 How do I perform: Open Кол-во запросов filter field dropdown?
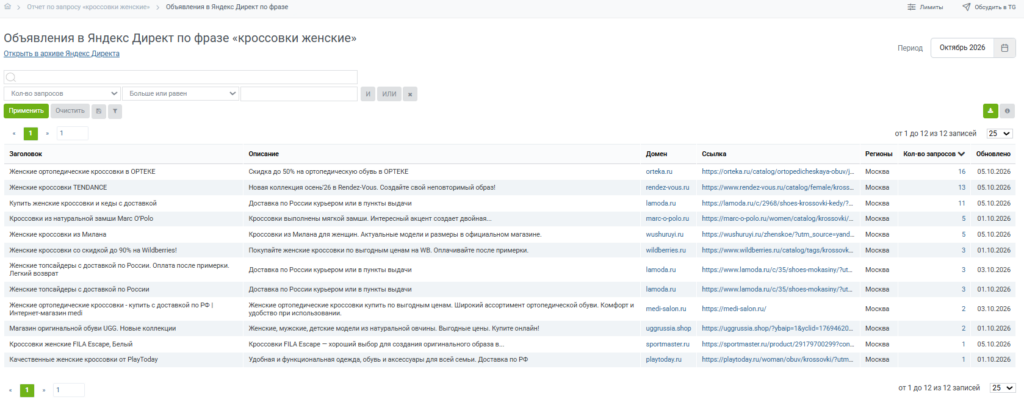pyautogui.click(x=62, y=94)
